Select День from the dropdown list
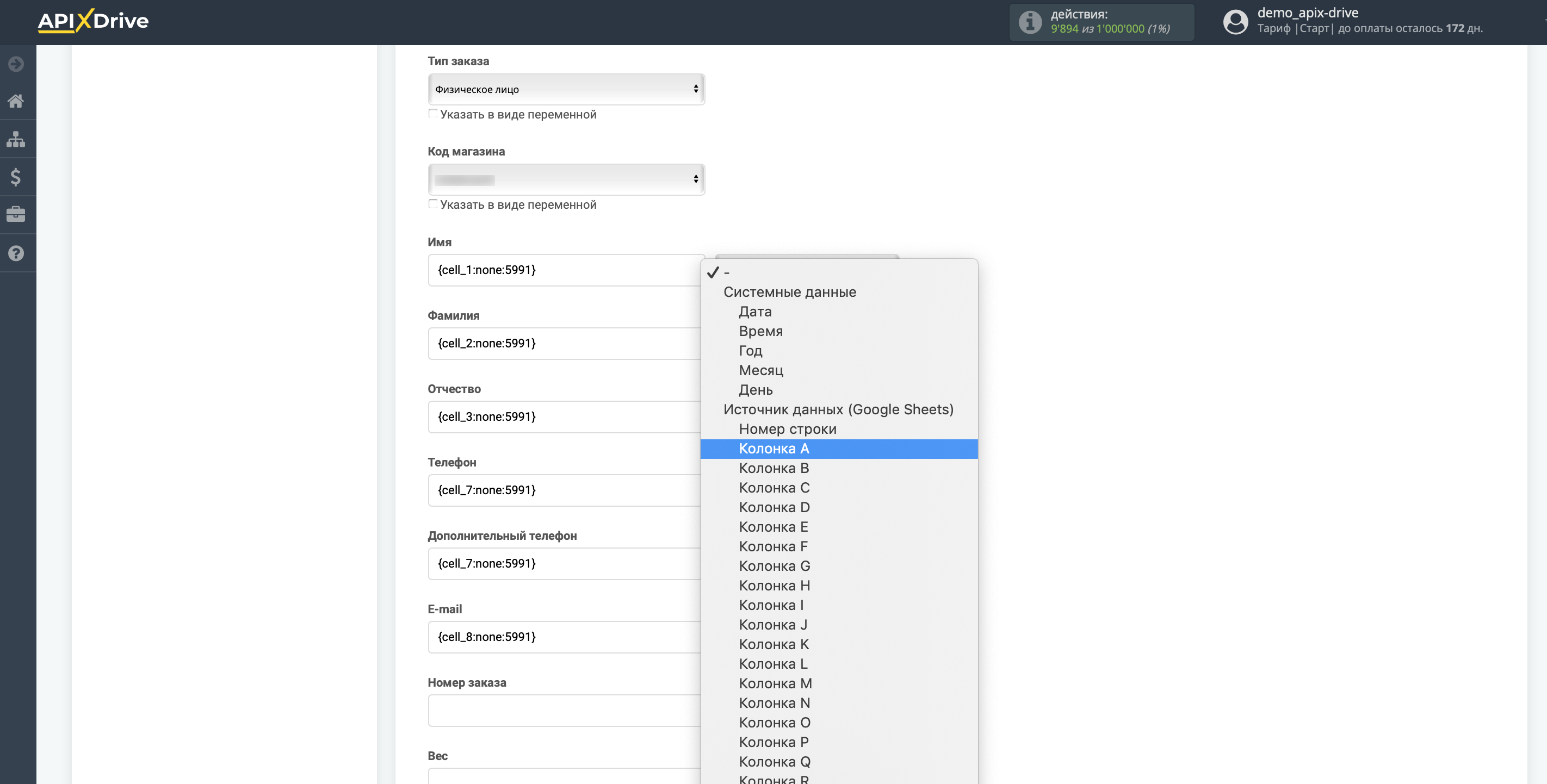 pos(839,390)
